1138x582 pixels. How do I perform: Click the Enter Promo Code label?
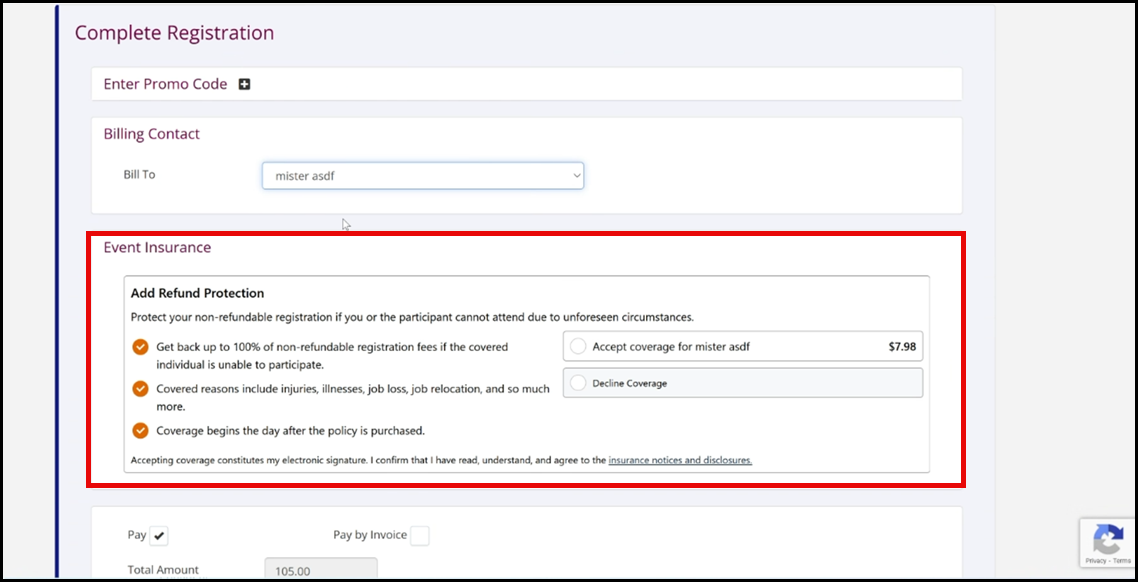(165, 84)
